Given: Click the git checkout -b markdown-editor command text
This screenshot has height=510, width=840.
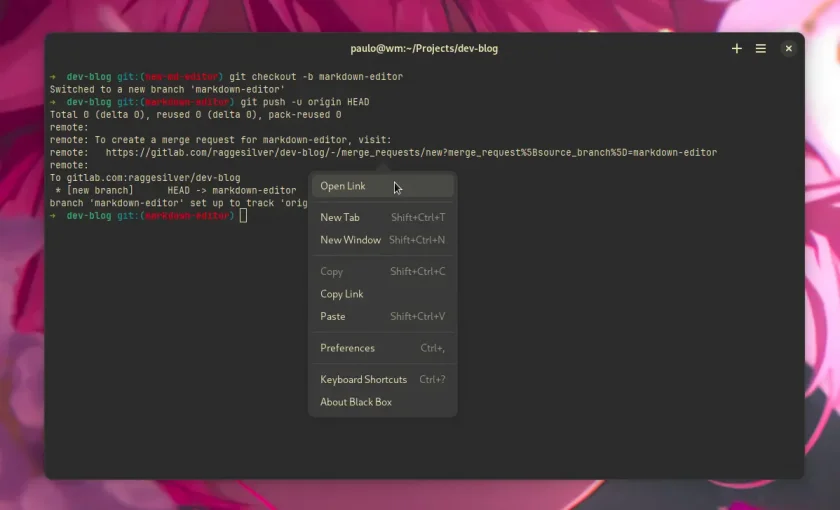Looking at the screenshot, I should coord(316,77).
